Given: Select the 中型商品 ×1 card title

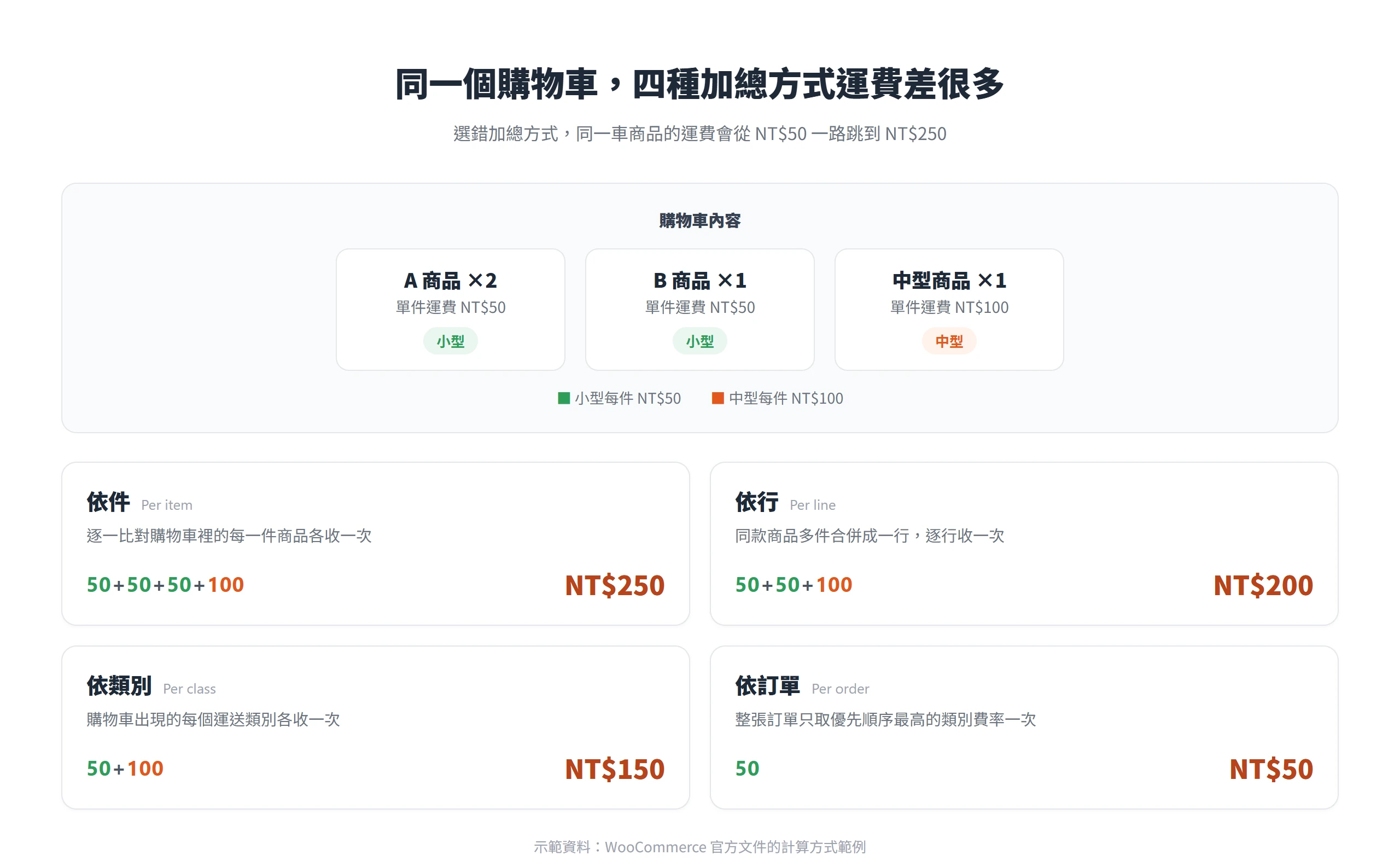Looking at the screenshot, I should click(949, 281).
